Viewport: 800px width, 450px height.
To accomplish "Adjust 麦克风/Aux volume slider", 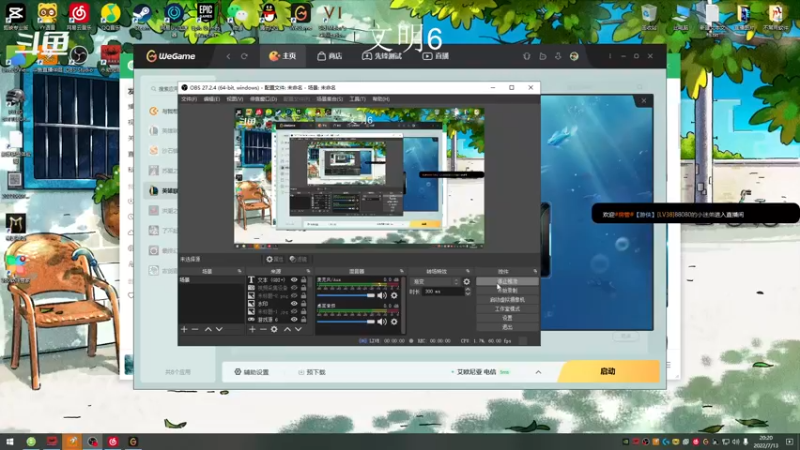I will tap(346, 295).
